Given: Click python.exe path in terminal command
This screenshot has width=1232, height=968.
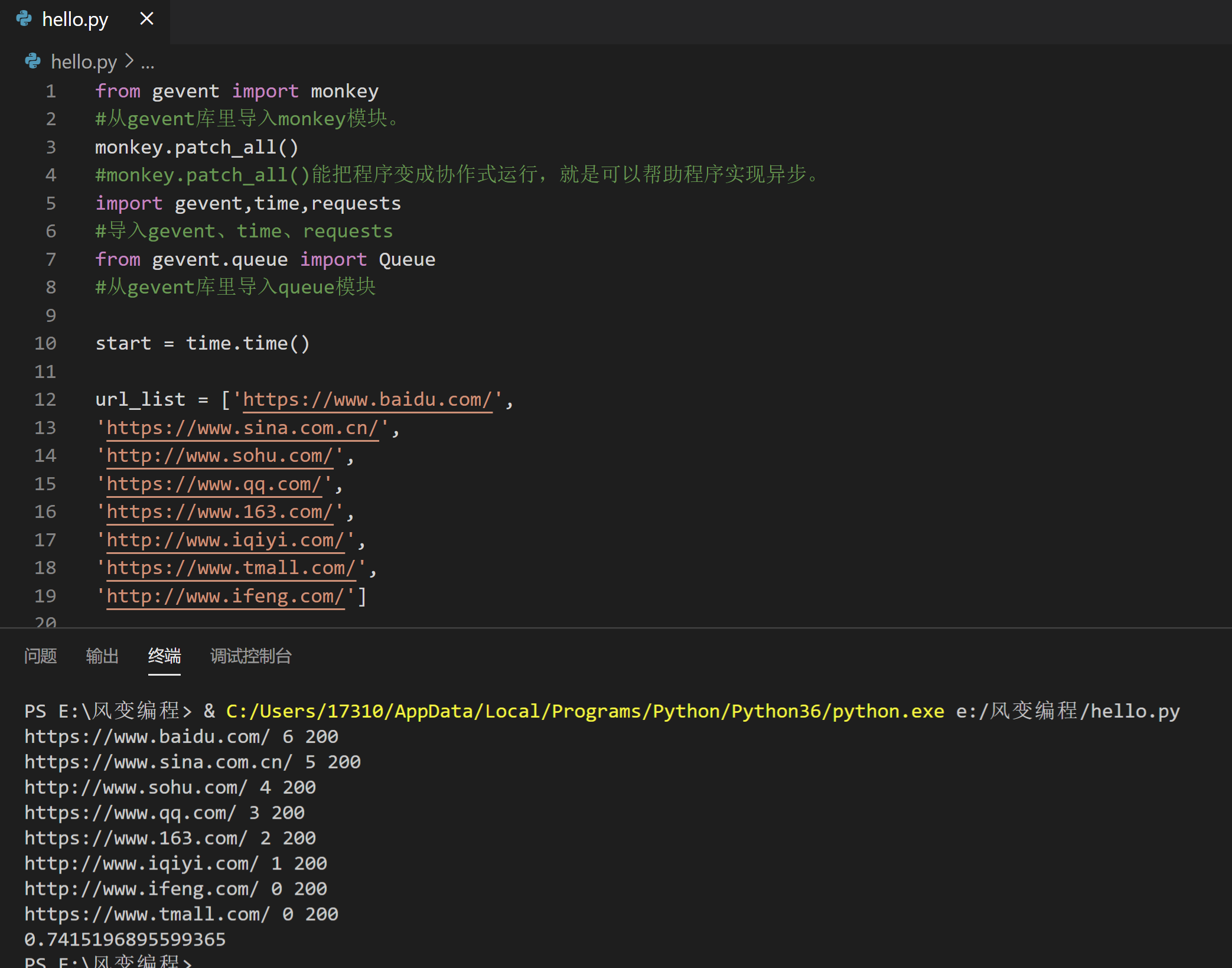Looking at the screenshot, I should (x=585, y=711).
